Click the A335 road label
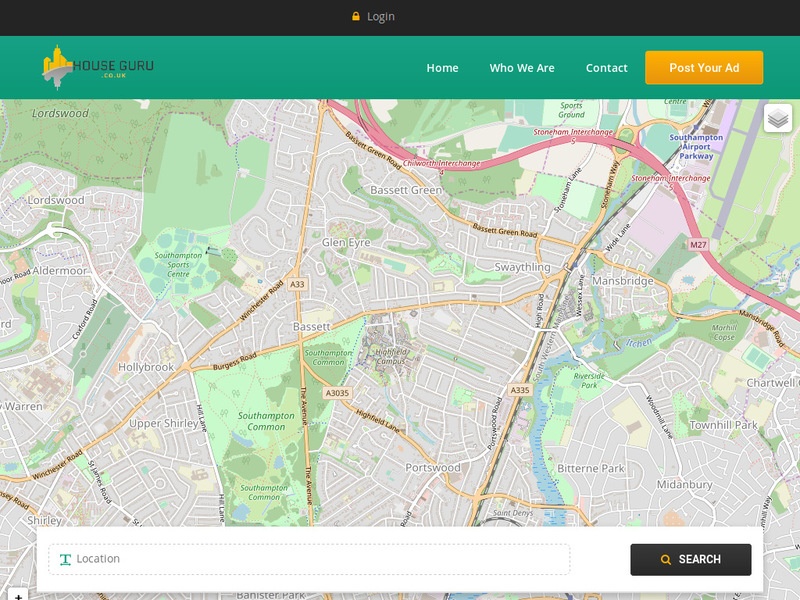 (x=520, y=390)
